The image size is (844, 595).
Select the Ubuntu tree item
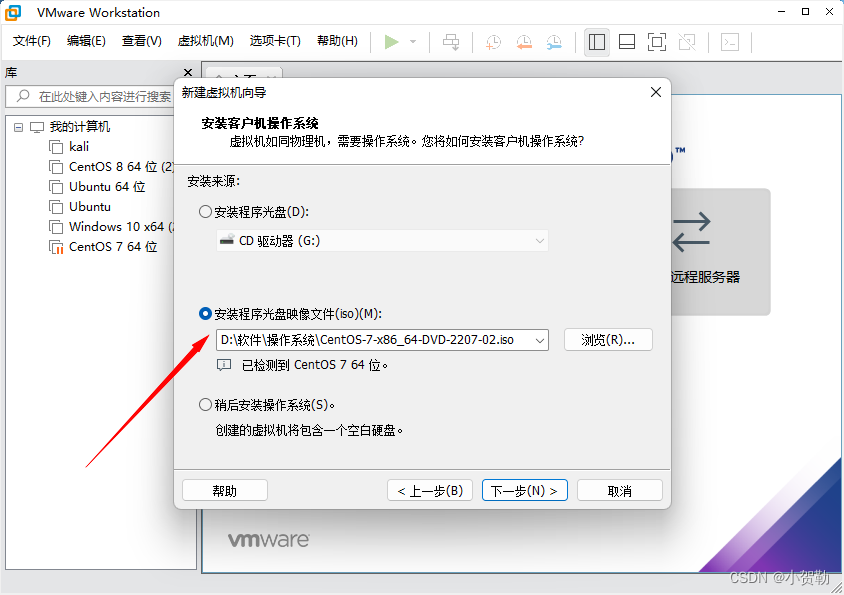tap(89, 207)
